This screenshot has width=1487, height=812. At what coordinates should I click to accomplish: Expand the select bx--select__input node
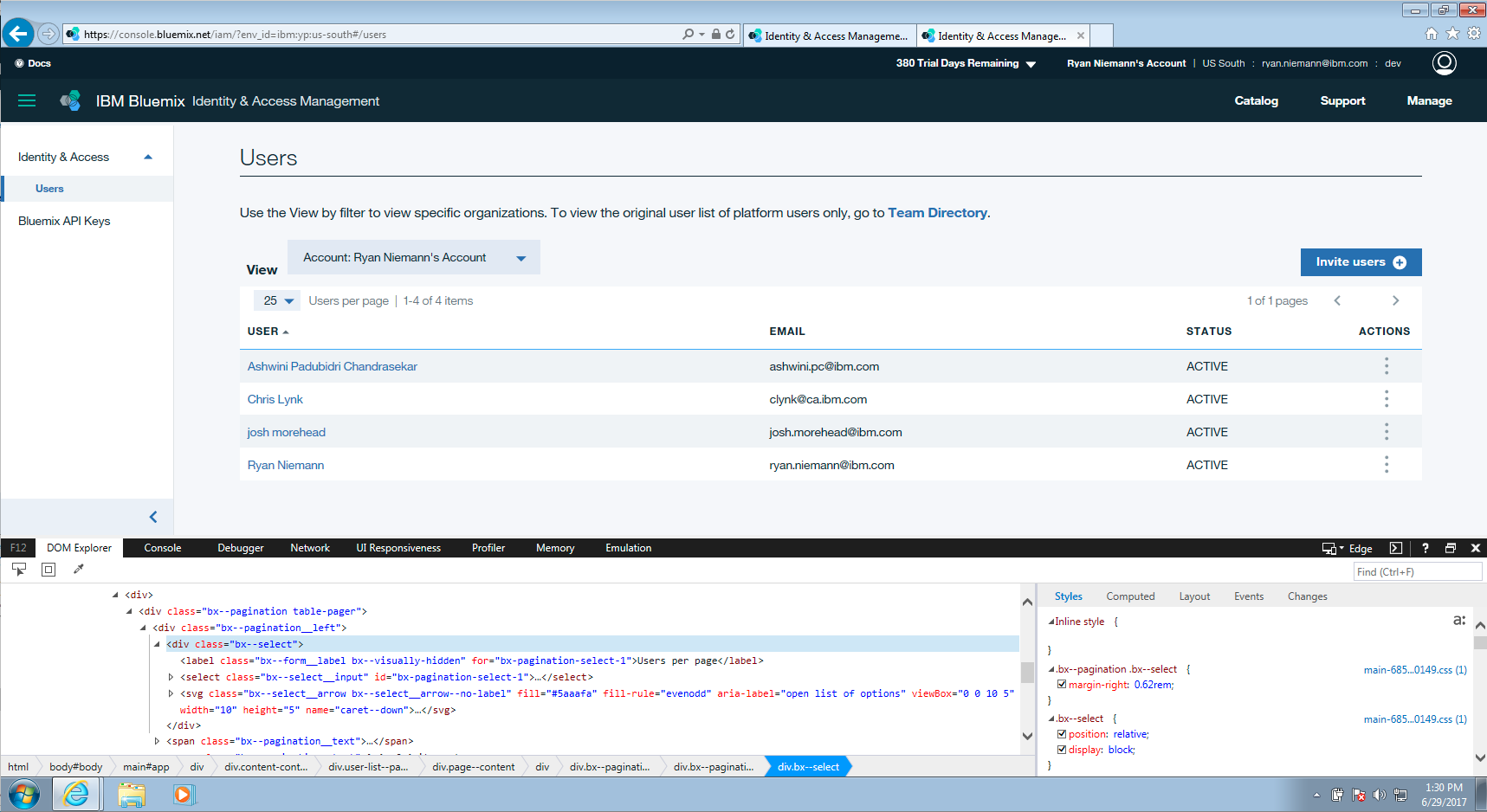point(171,677)
